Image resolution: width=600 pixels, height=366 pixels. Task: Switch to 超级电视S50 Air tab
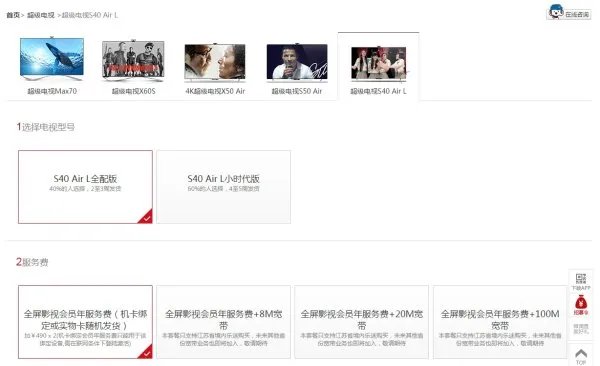coord(297,91)
